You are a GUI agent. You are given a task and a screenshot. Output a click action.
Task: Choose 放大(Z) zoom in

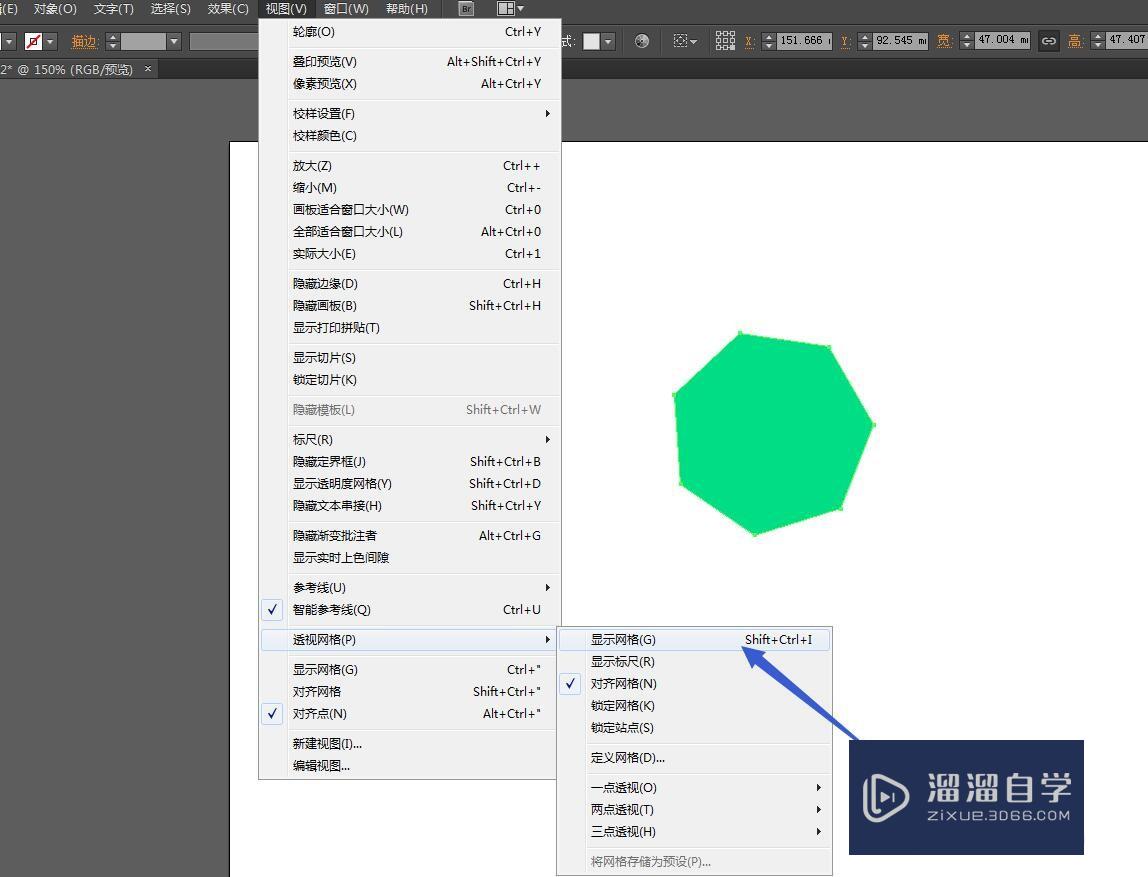click(x=410, y=165)
